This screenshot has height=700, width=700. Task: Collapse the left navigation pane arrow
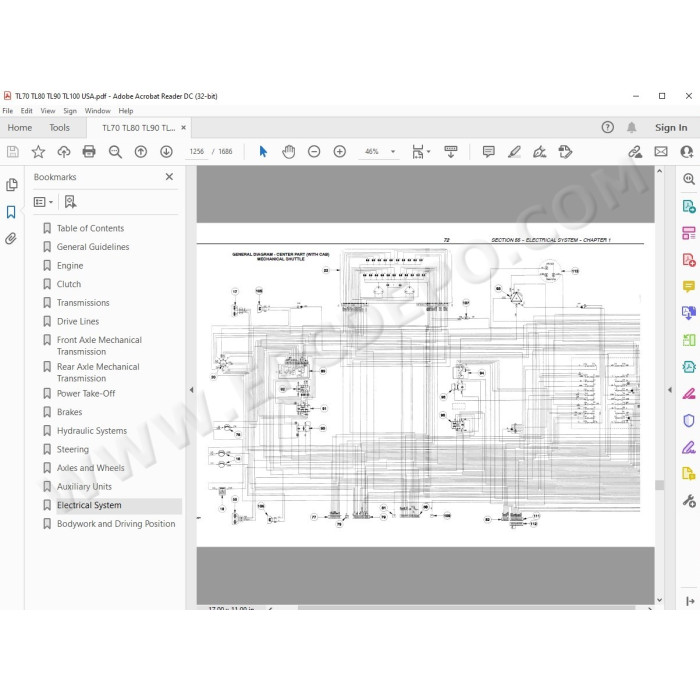[192, 390]
